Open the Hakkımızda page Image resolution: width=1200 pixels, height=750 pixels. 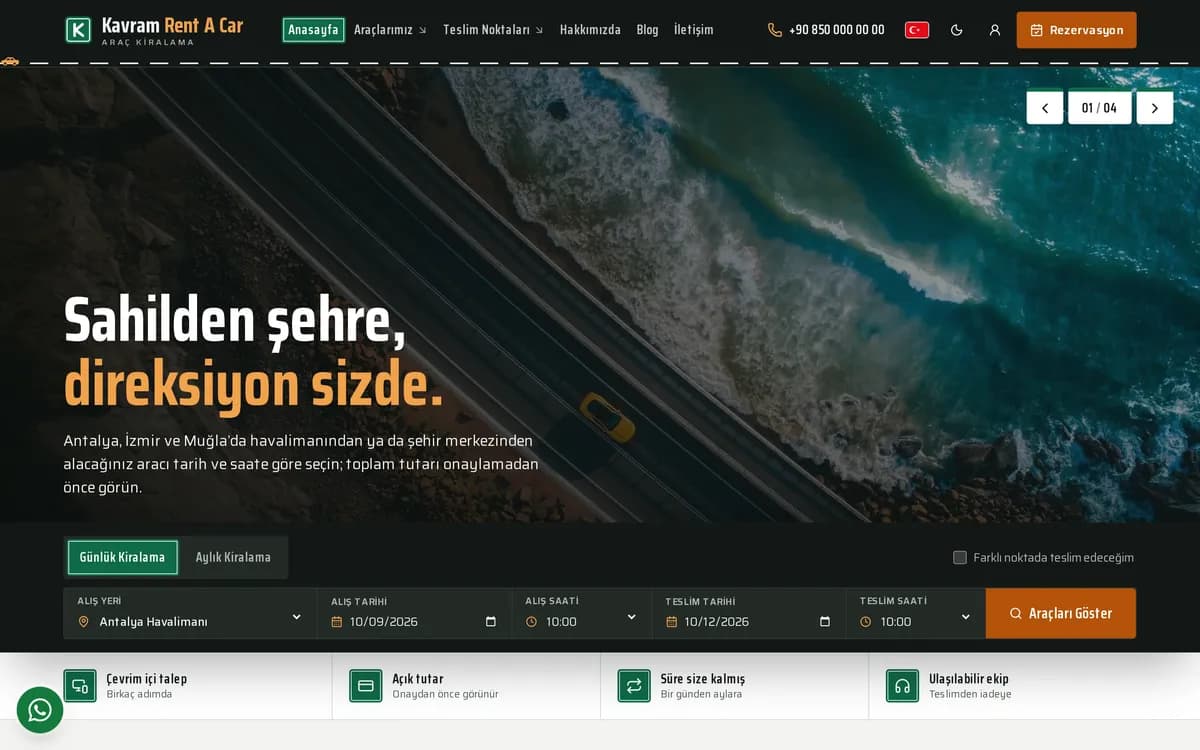point(590,30)
